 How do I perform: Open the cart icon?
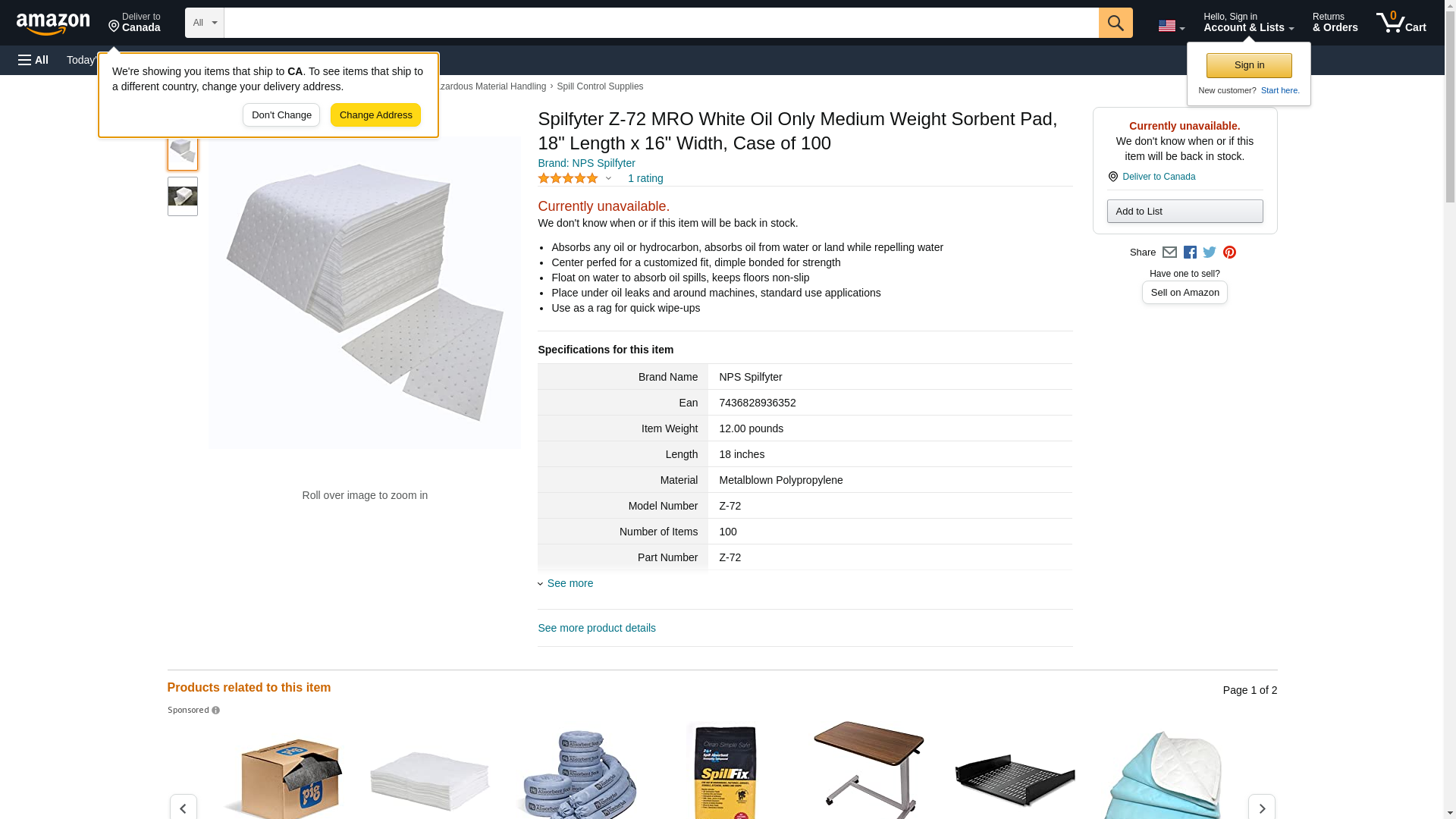(1401, 23)
